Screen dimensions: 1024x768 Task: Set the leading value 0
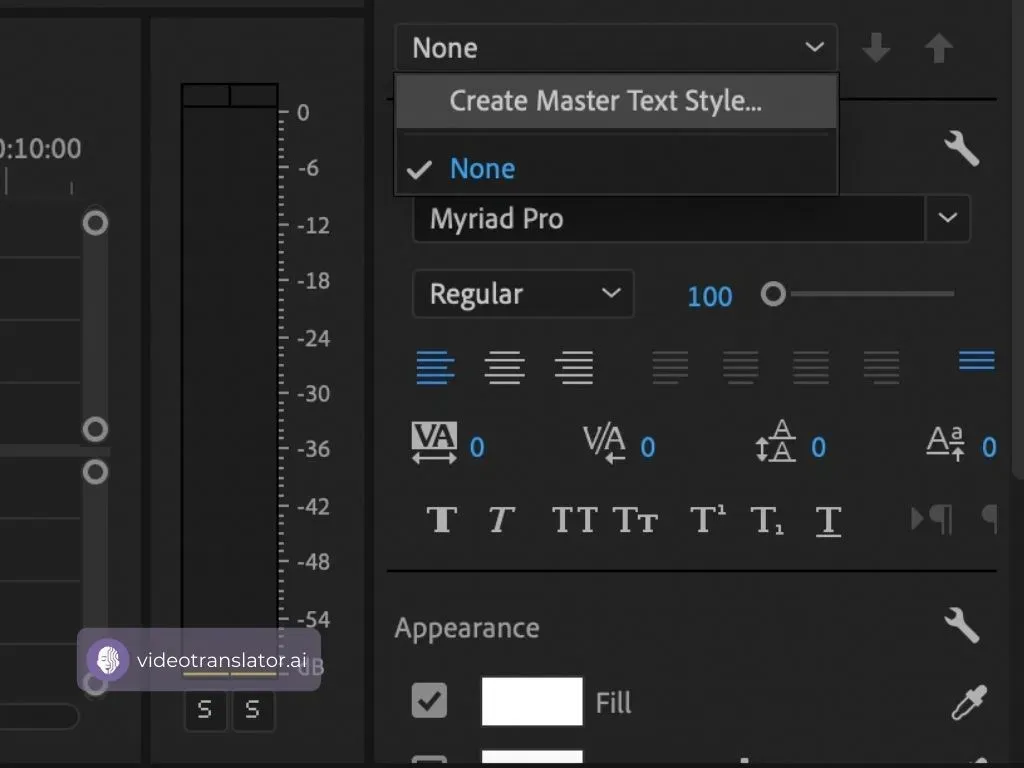coord(818,447)
